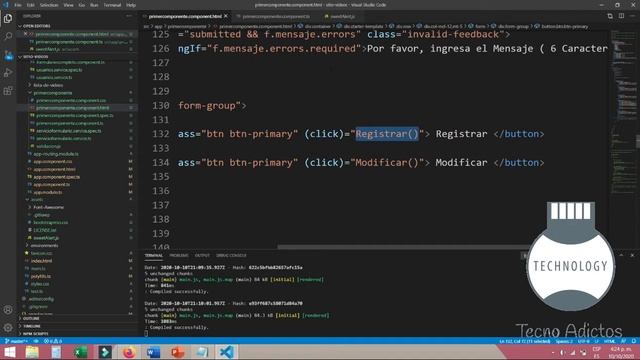Close primercomponente.component.html in Open Editors
640x360 pixels.
point(25,34)
